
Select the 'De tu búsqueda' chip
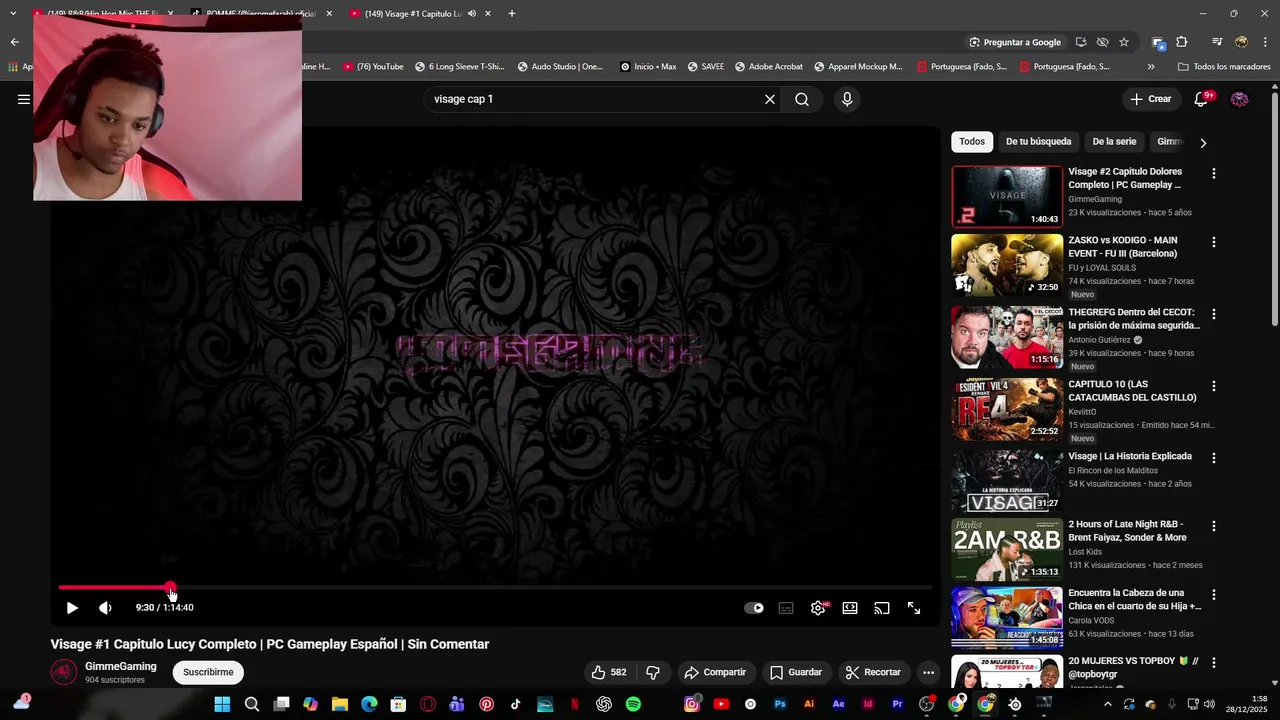pos(1038,142)
